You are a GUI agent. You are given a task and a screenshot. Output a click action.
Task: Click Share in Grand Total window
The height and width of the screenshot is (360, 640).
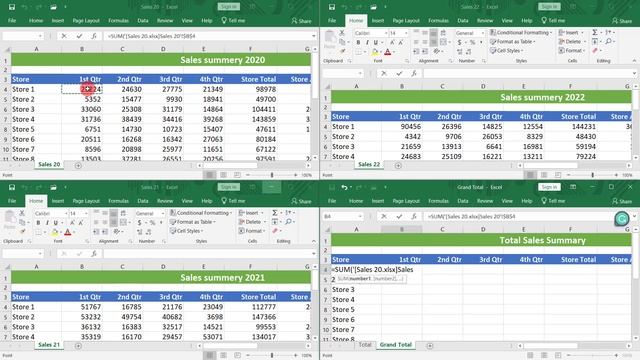coord(622,201)
